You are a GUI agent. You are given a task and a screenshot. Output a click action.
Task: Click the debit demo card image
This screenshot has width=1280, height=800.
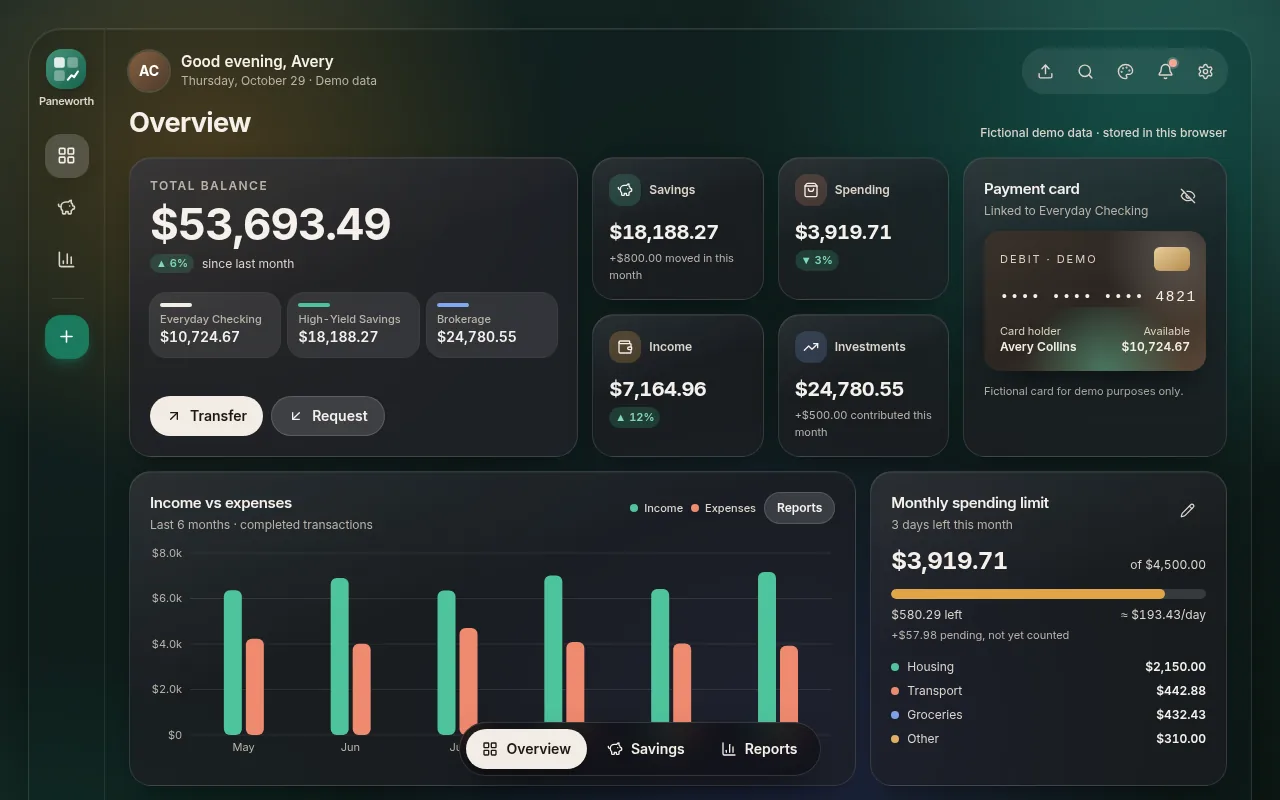1095,301
